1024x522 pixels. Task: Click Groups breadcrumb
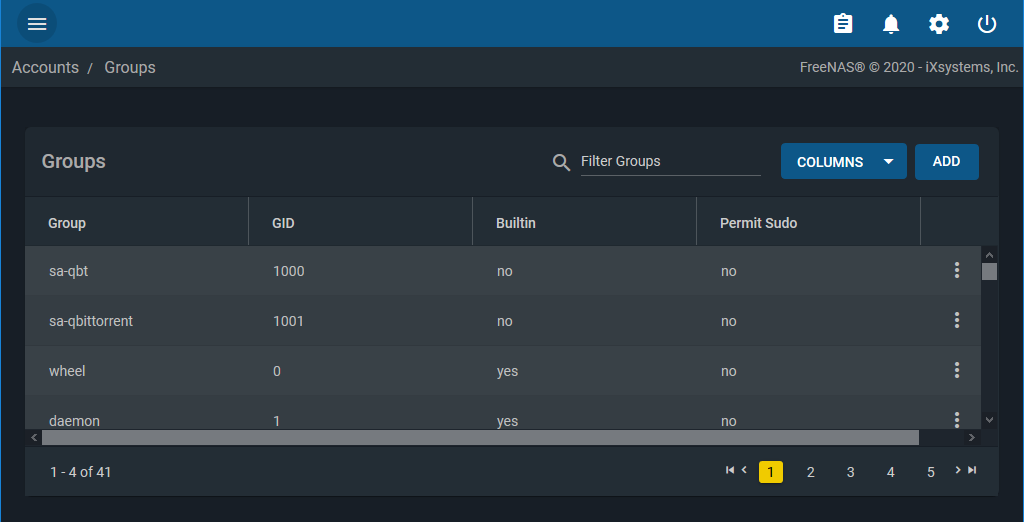130,67
